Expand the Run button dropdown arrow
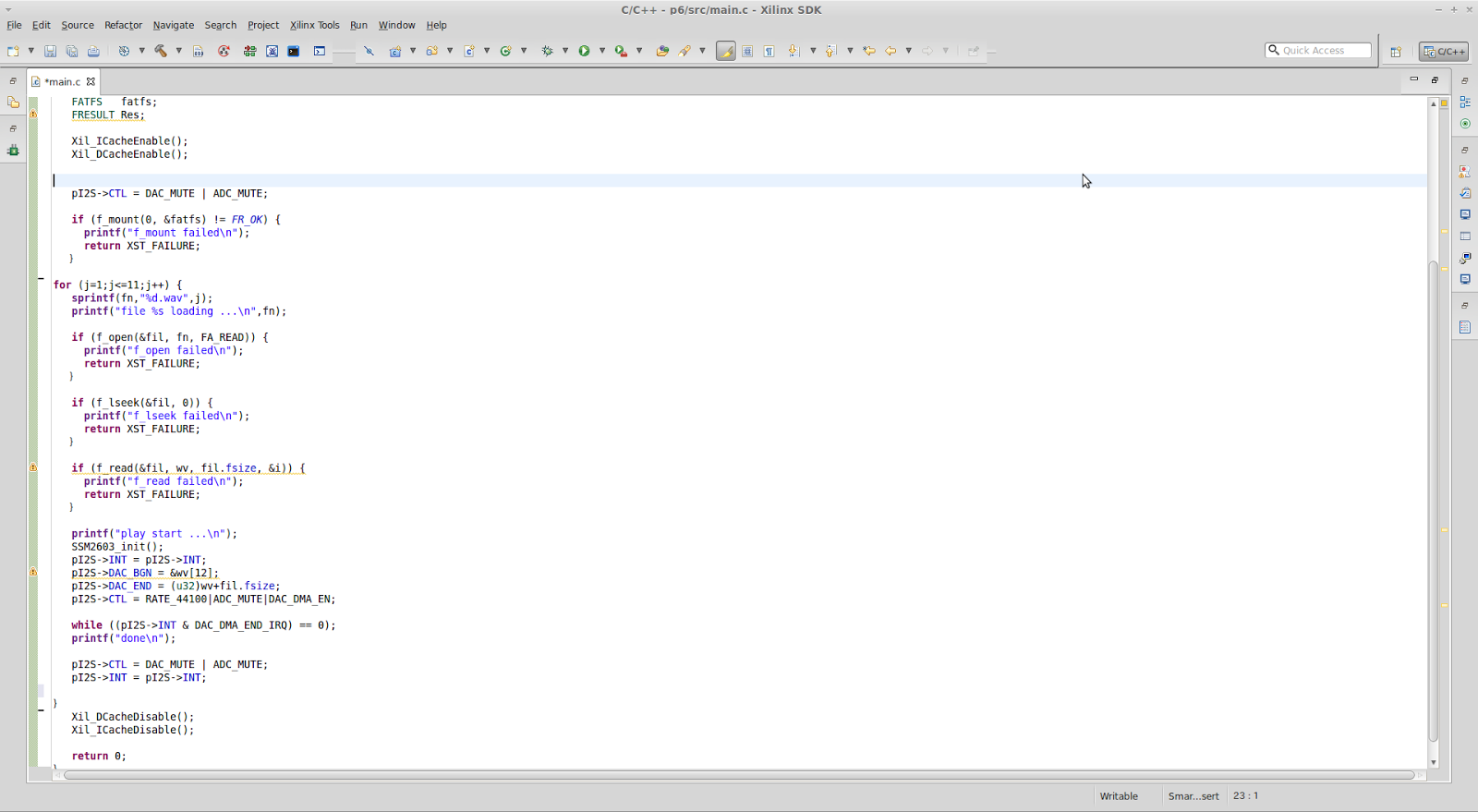Screen dimensions: 1478x812 [x=601, y=51]
